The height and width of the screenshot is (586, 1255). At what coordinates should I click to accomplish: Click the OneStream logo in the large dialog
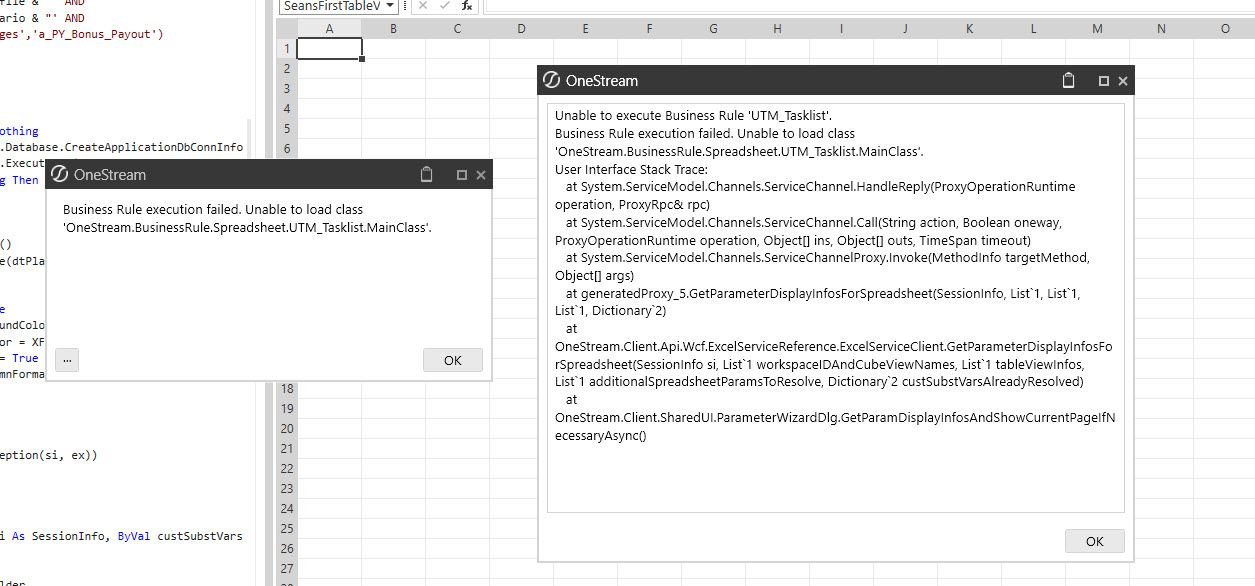[x=551, y=81]
